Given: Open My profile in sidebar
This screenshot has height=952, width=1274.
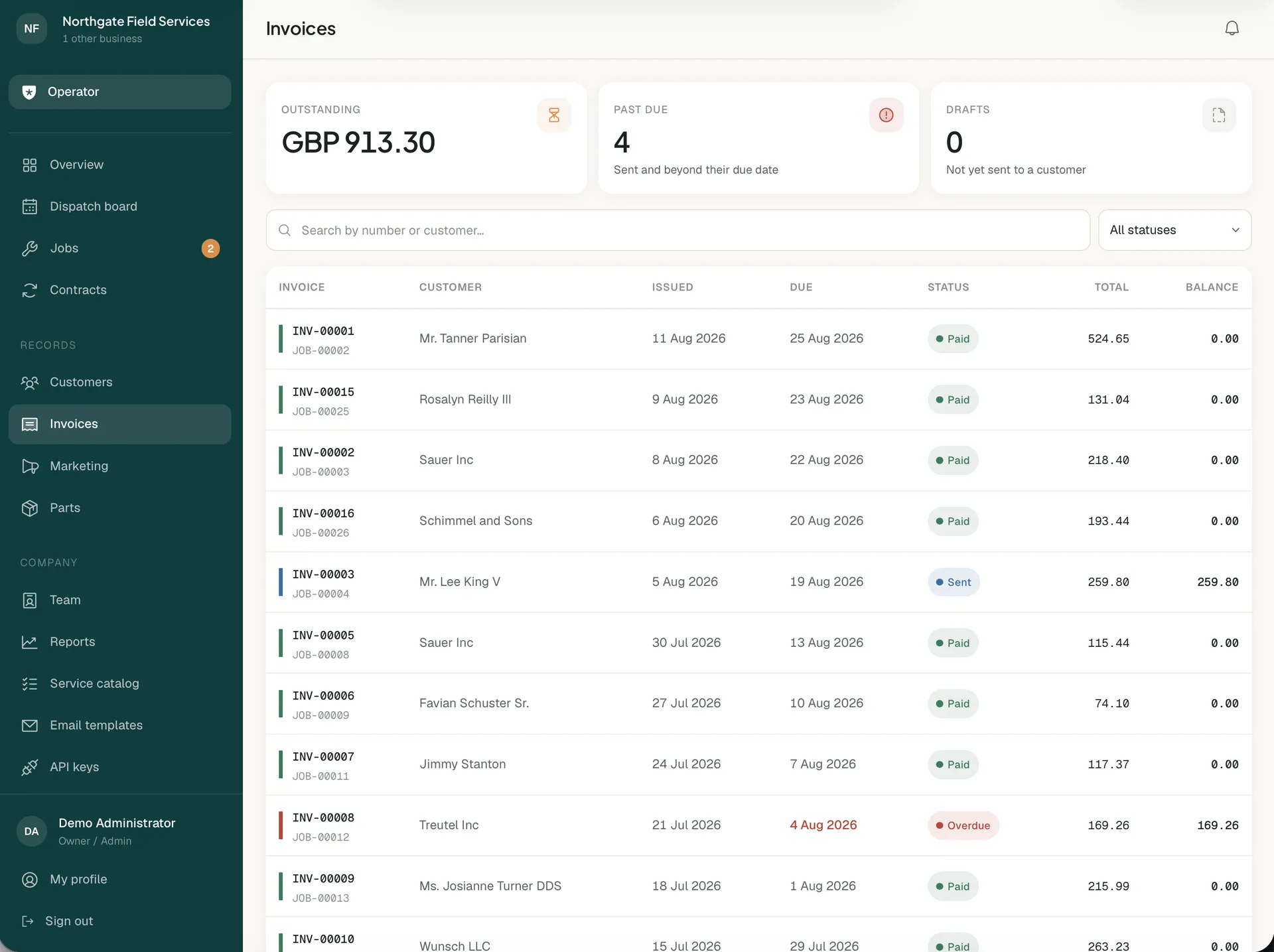Looking at the screenshot, I should coord(120,880).
